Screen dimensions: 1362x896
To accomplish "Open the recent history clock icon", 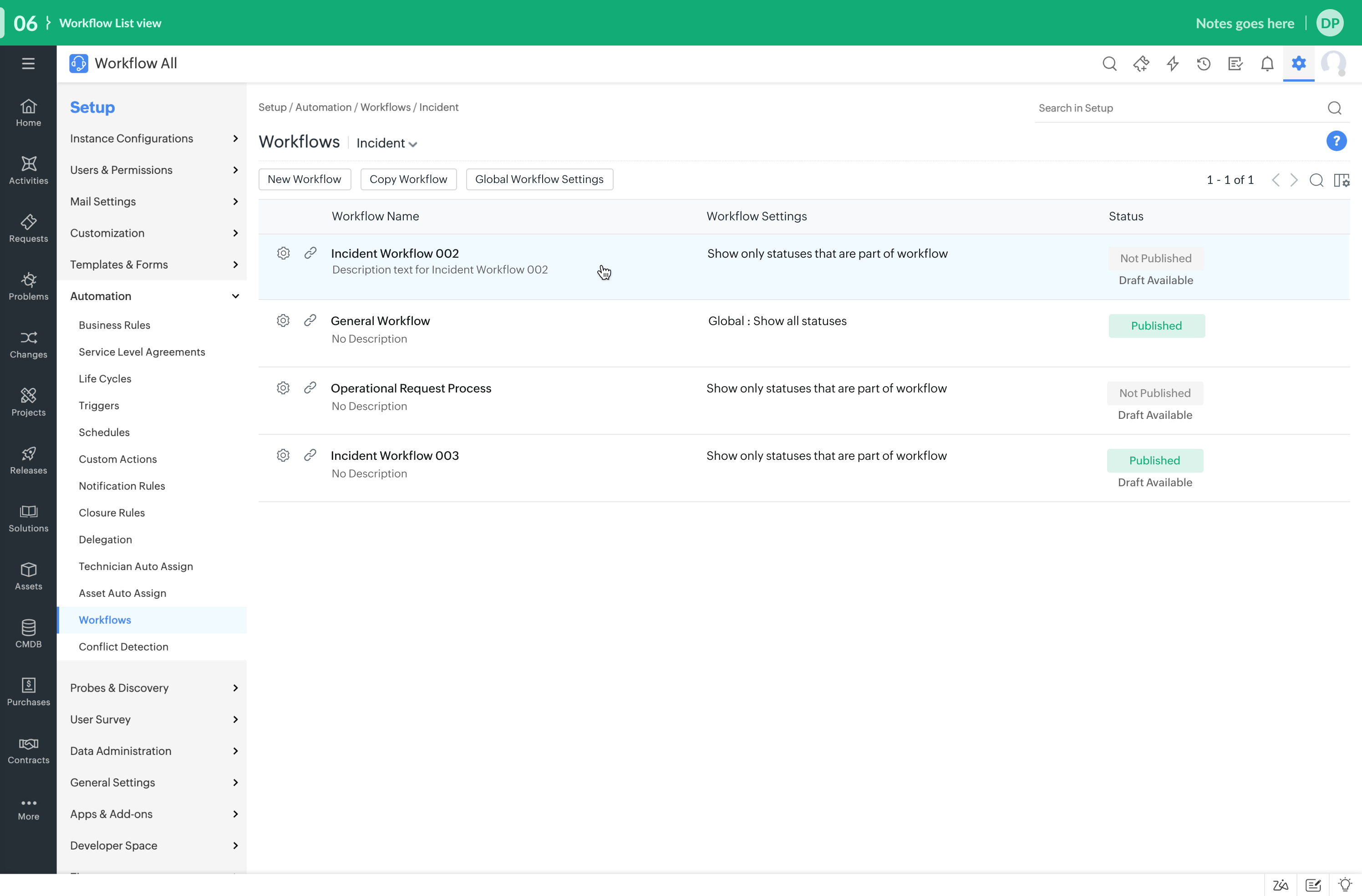I will 1204,64.
